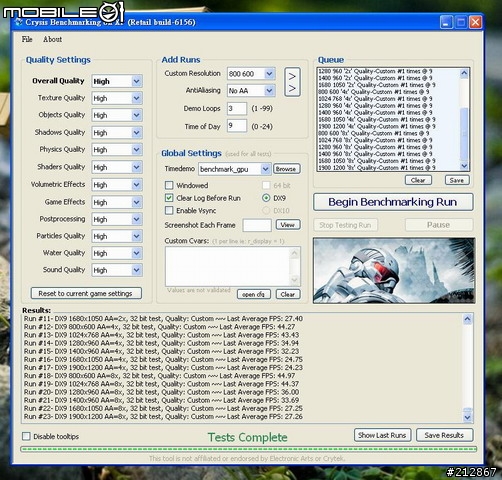Expand Volumetric Effects dropdown
The width and height of the screenshot is (502, 480).
tap(136, 185)
